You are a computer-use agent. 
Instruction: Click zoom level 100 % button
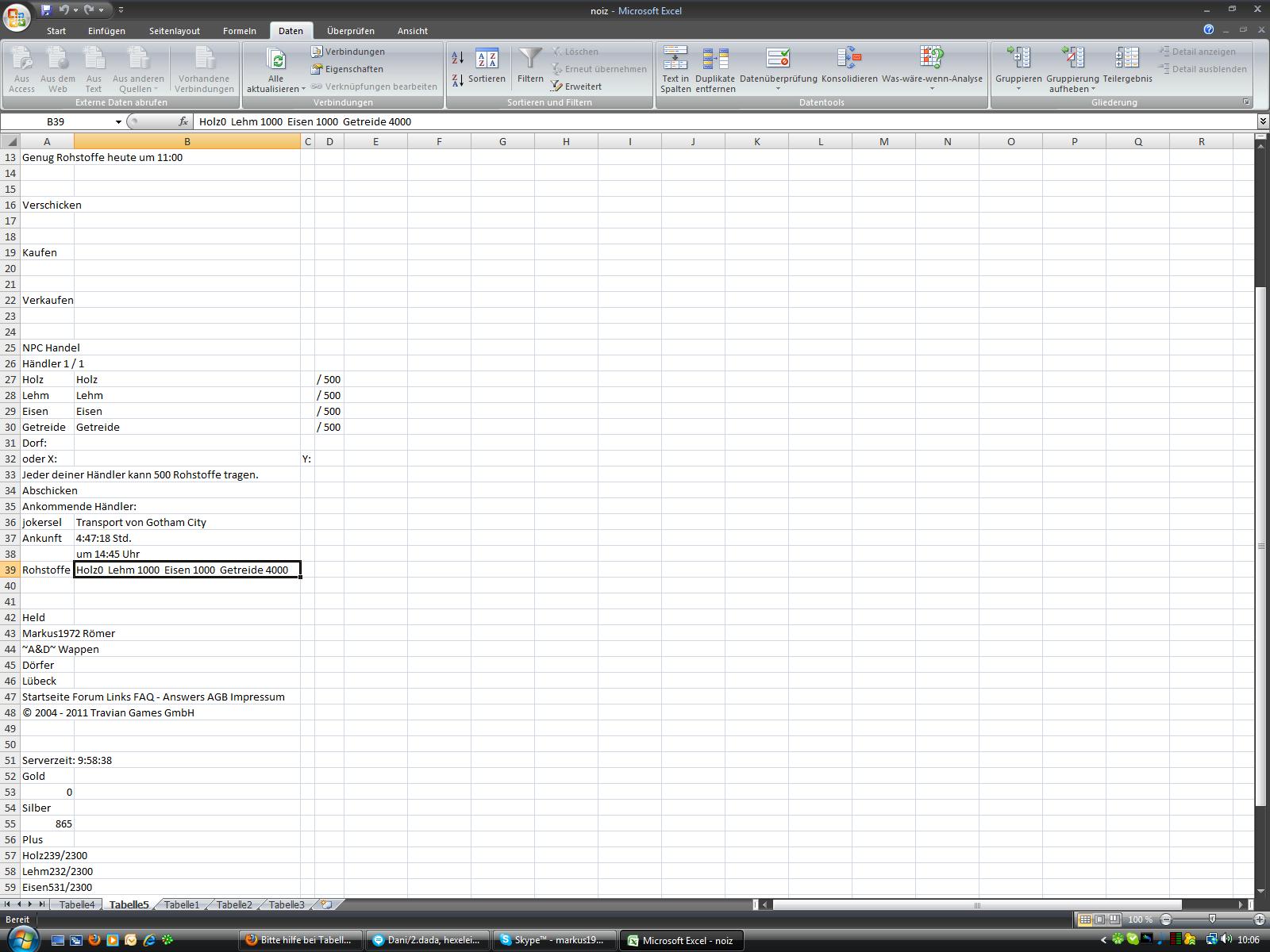pyautogui.click(x=1141, y=919)
